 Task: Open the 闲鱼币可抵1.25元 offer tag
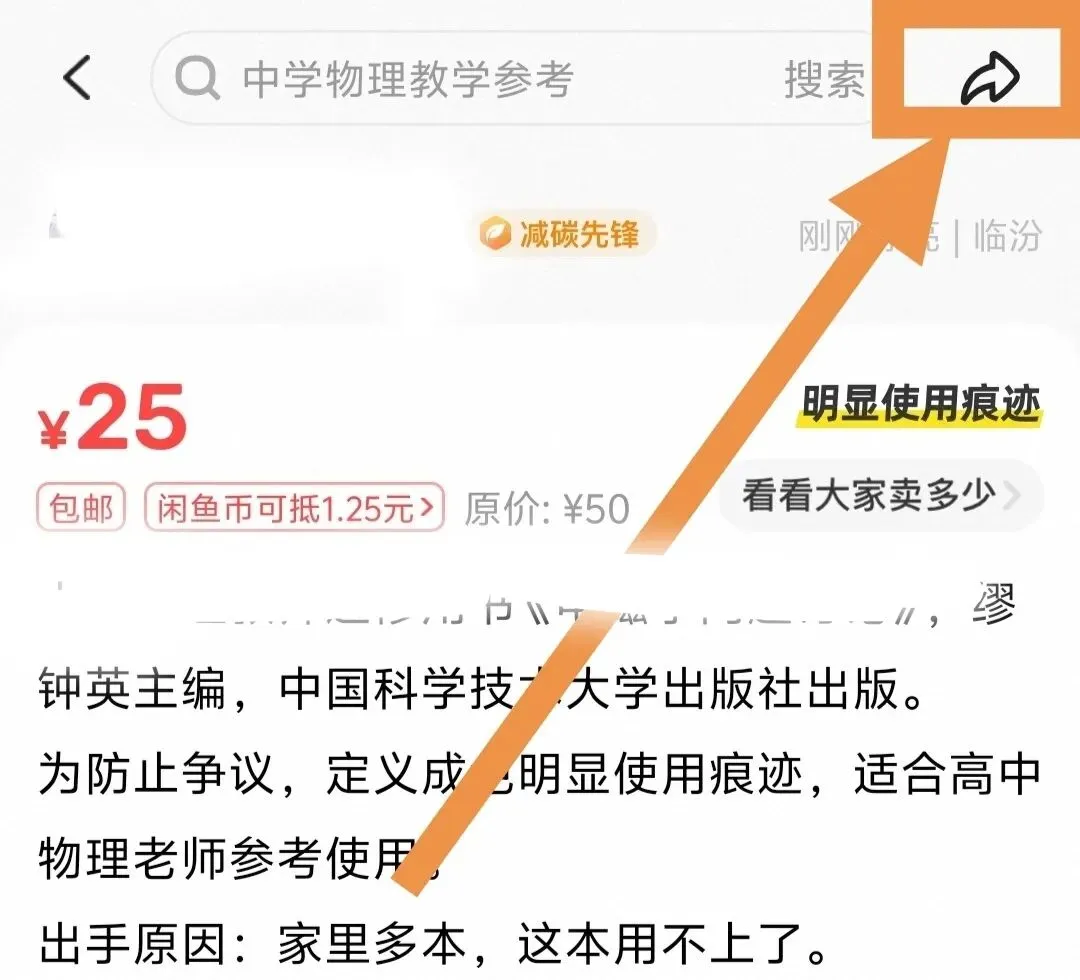click(x=294, y=508)
